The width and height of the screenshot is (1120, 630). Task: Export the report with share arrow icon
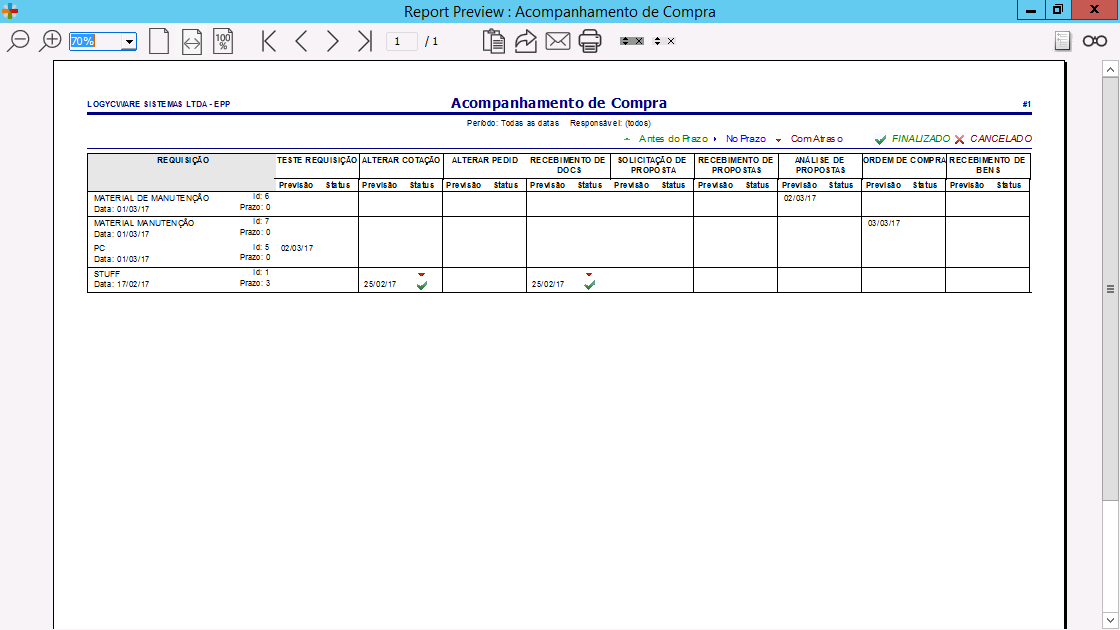(x=526, y=41)
